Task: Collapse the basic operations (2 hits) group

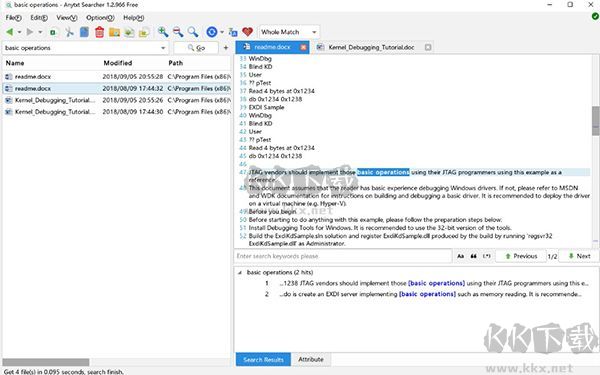Action: pyautogui.click(x=240, y=273)
